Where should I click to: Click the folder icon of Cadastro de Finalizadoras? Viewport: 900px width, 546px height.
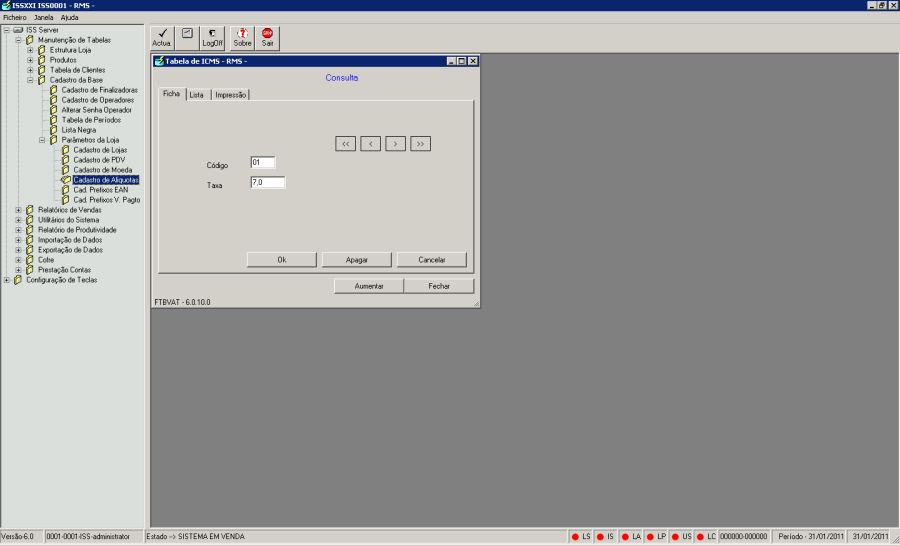coord(53,90)
